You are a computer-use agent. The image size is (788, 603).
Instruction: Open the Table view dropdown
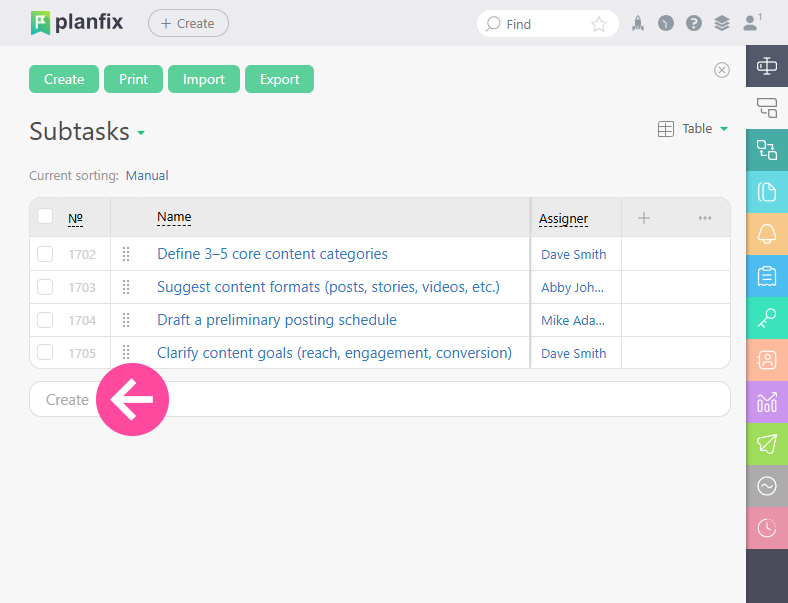point(693,129)
